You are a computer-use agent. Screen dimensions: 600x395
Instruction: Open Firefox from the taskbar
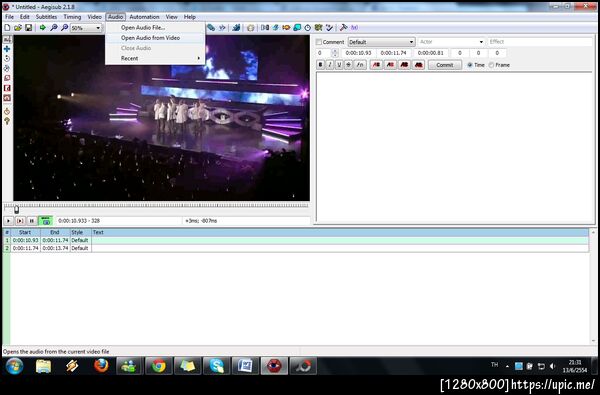pyautogui.click(x=101, y=366)
